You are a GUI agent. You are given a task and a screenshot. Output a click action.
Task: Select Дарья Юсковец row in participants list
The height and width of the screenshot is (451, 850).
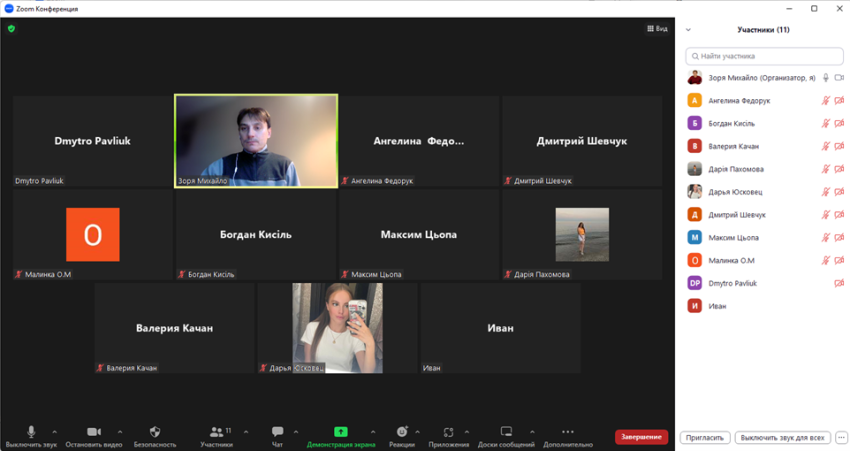click(x=764, y=192)
